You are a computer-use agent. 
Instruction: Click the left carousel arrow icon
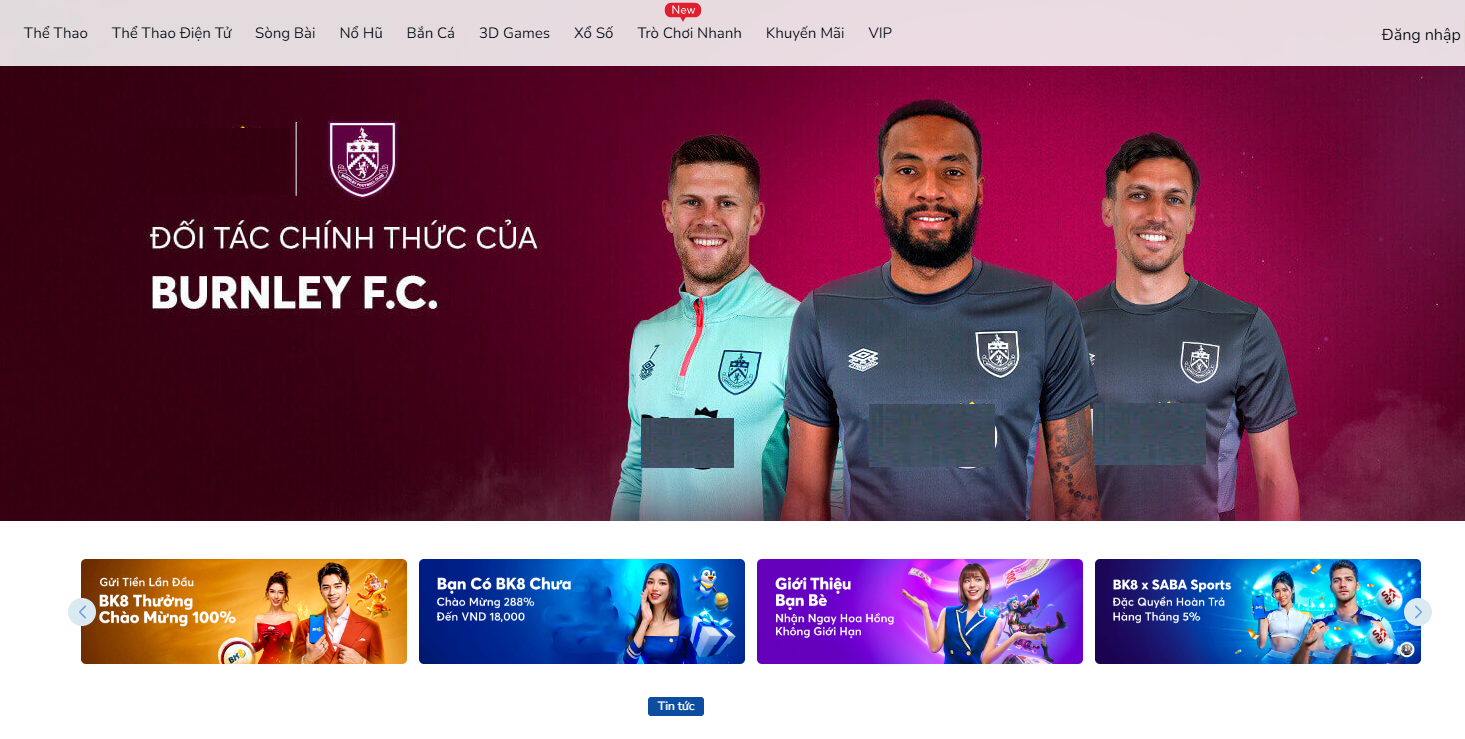click(82, 612)
